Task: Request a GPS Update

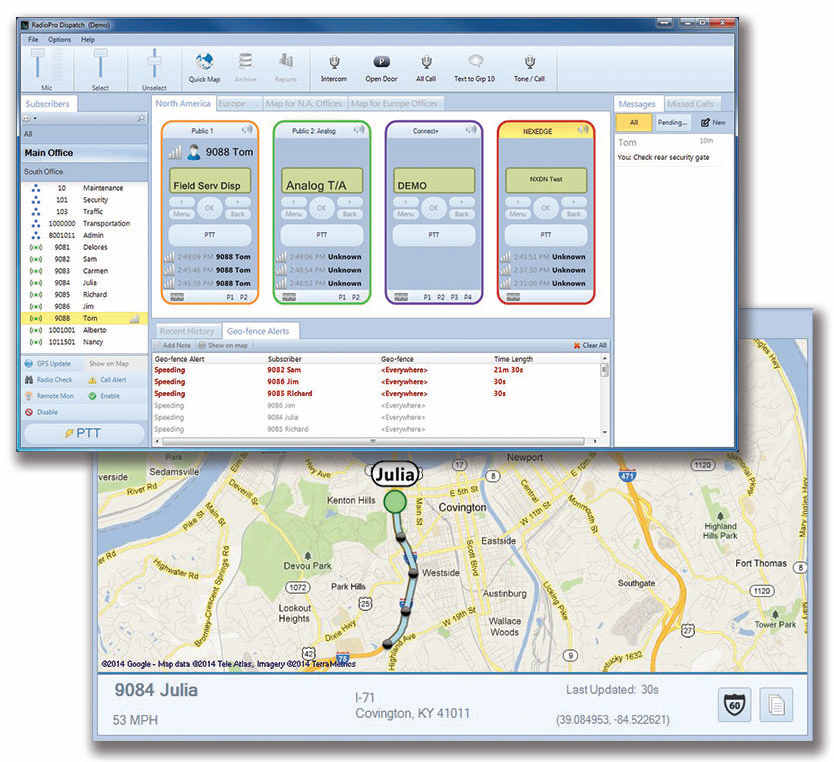Action: coord(48,364)
